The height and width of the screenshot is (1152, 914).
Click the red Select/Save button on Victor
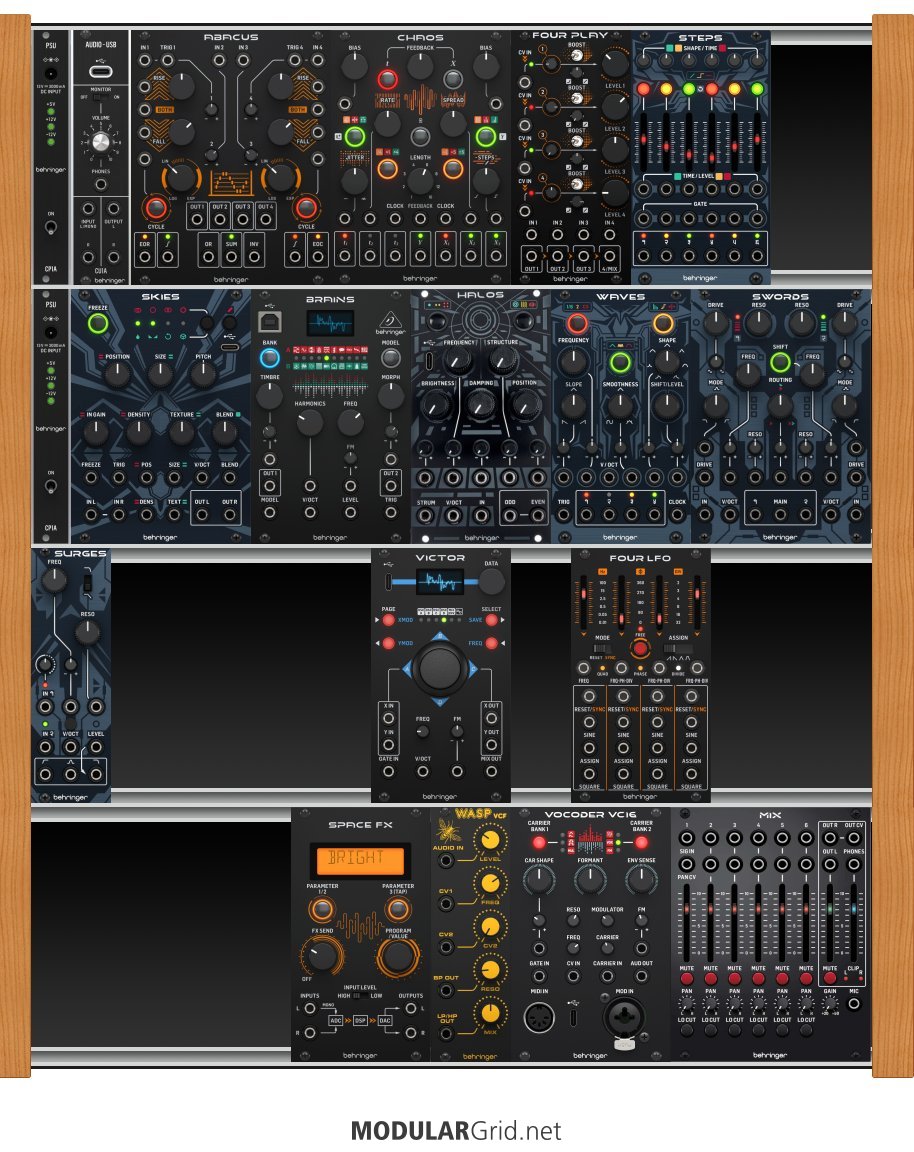(x=492, y=620)
